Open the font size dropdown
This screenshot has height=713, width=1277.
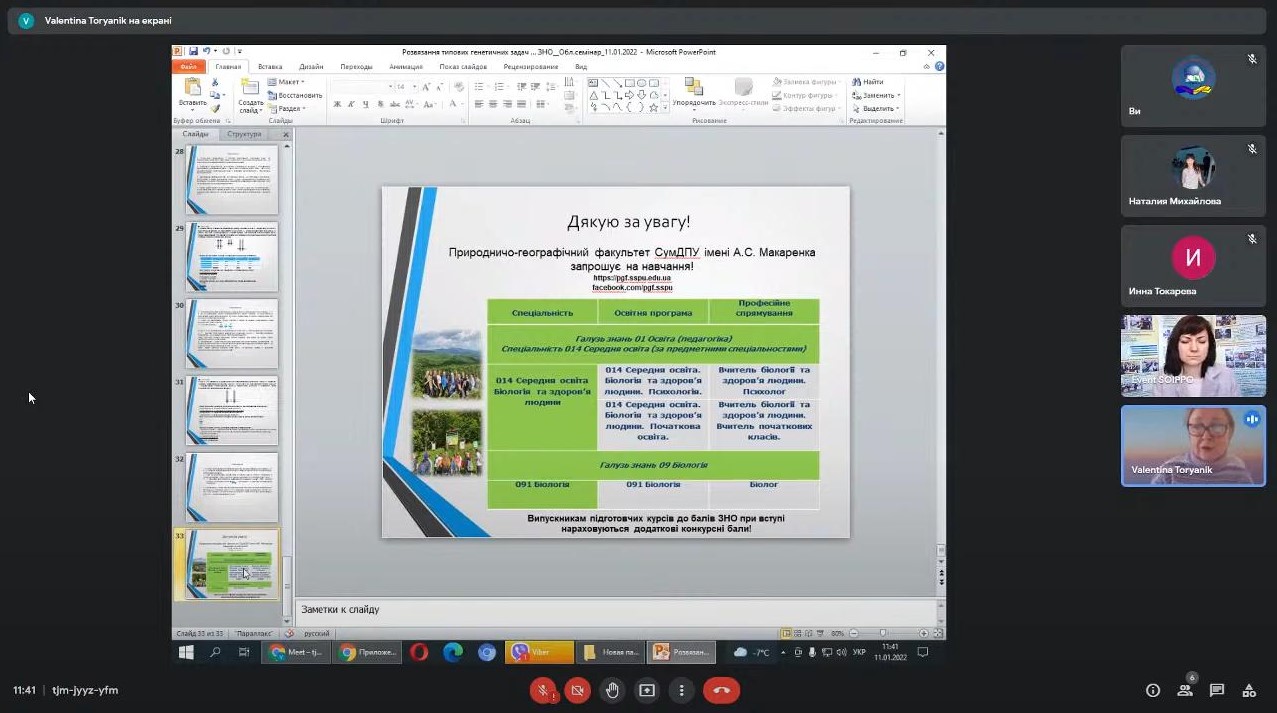pos(414,87)
